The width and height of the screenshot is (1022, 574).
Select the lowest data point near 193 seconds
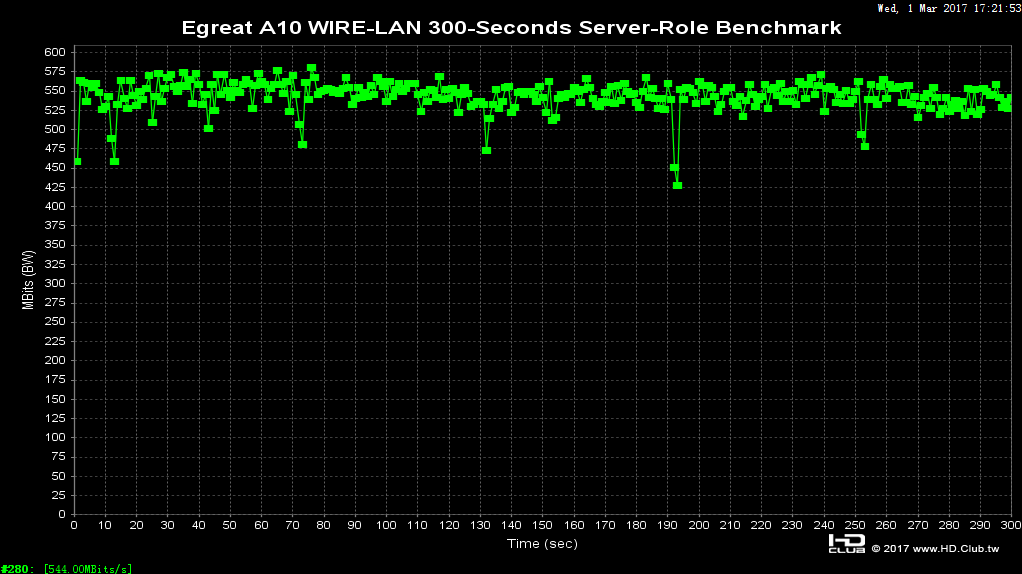click(678, 186)
